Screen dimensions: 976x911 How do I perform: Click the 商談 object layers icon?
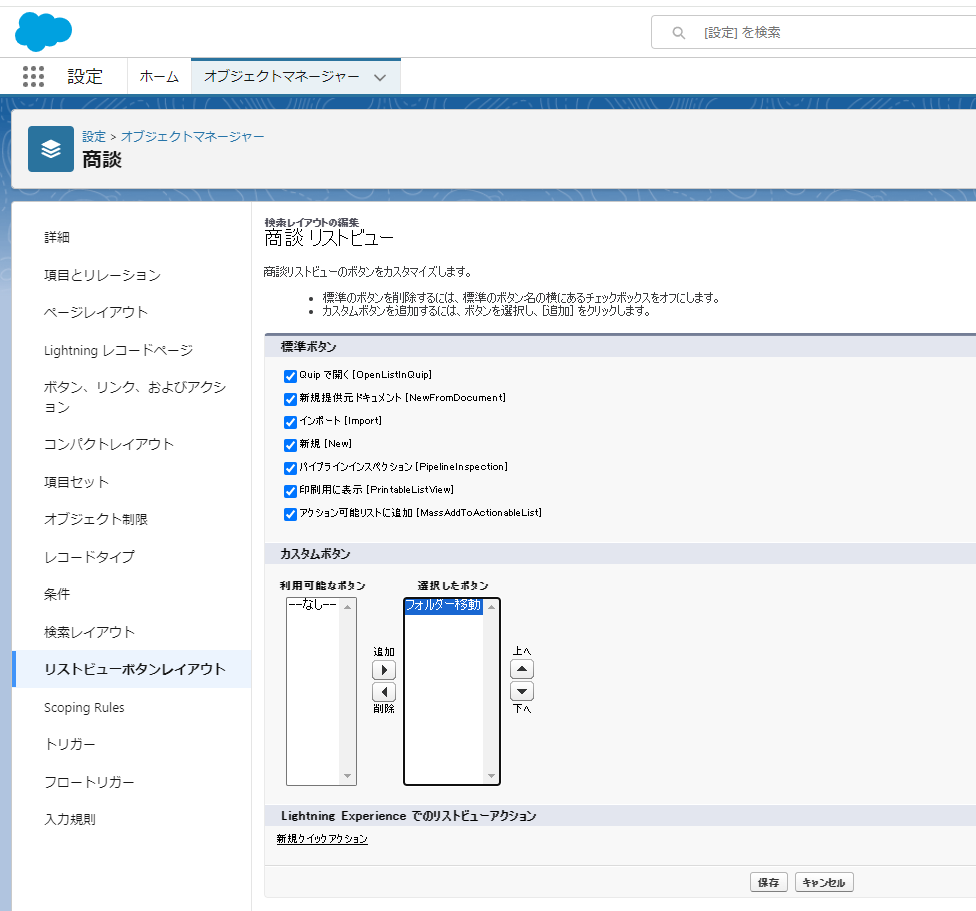[51, 149]
